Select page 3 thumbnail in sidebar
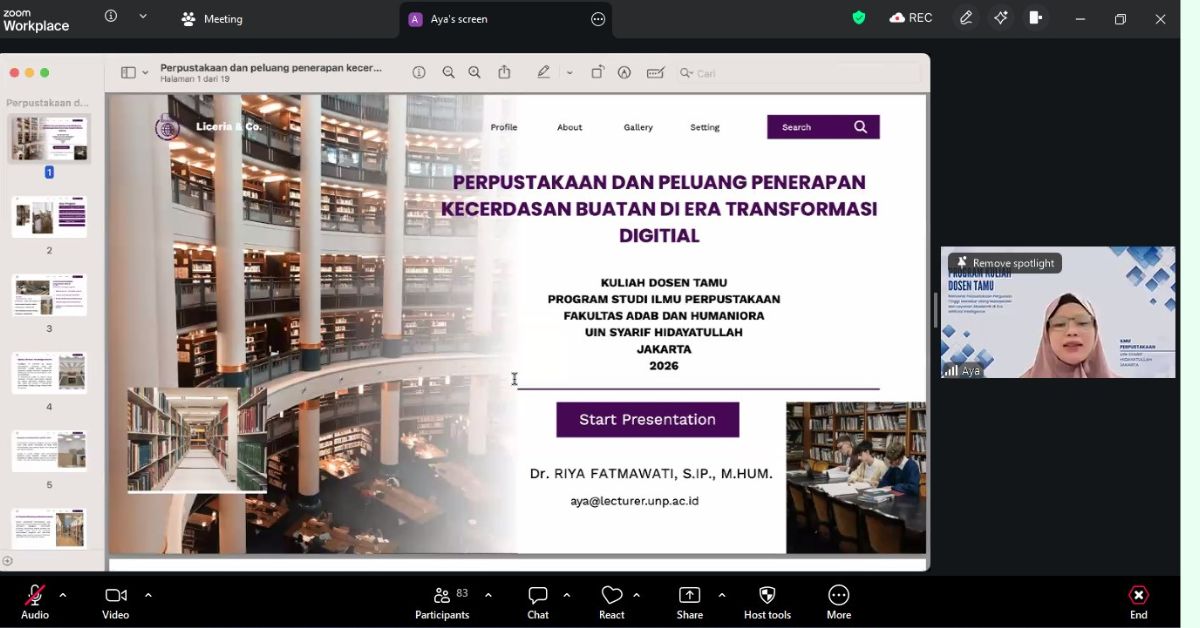Viewport: 1200px width, 628px height. click(x=49, y=295)
